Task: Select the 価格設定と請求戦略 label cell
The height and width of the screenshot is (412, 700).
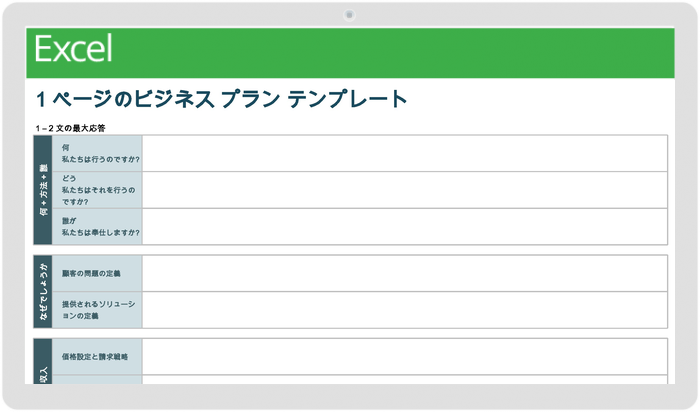Action: pos(100,356)
